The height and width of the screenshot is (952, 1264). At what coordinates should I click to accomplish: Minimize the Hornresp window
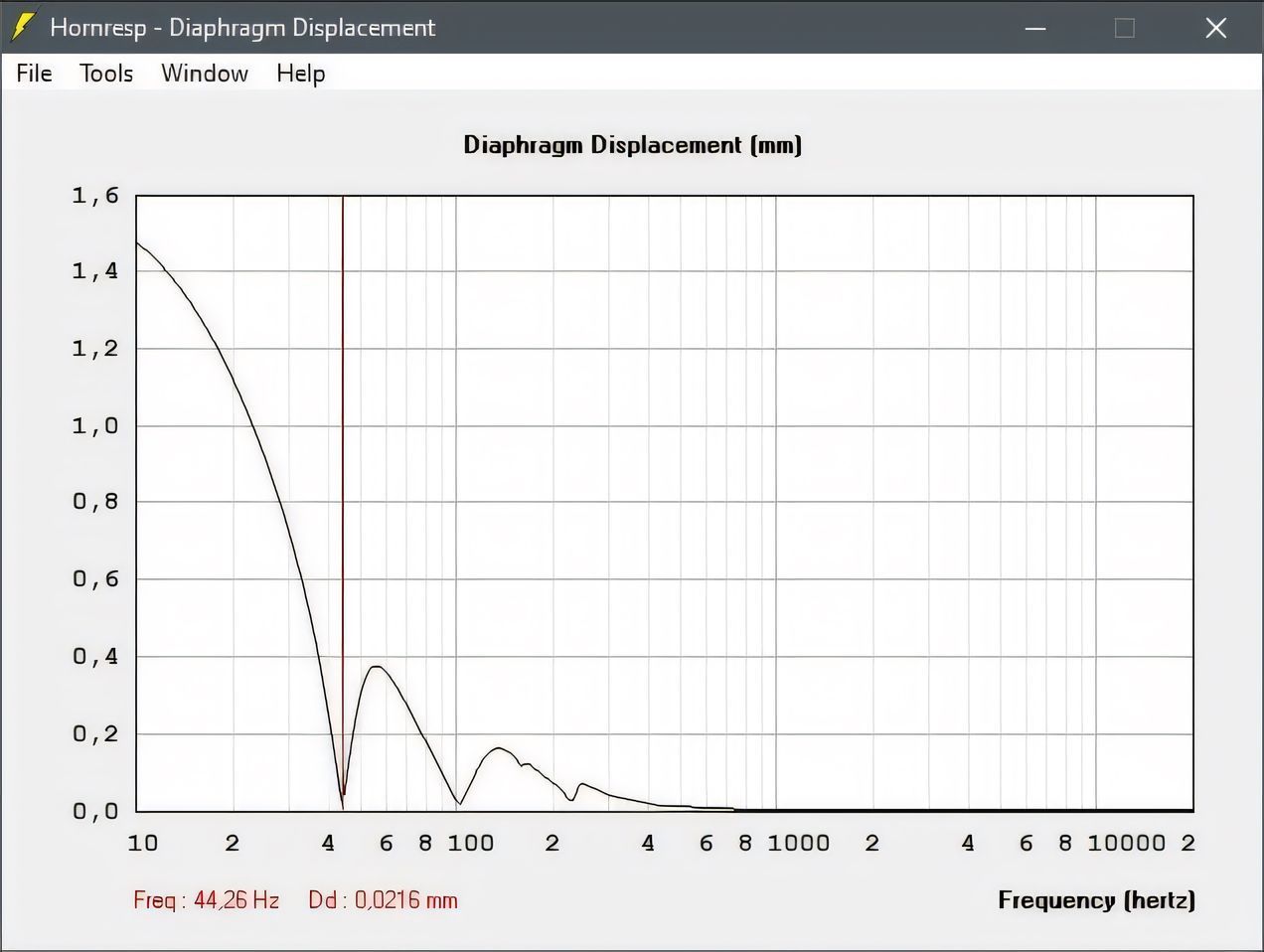tap(1035, 28)
